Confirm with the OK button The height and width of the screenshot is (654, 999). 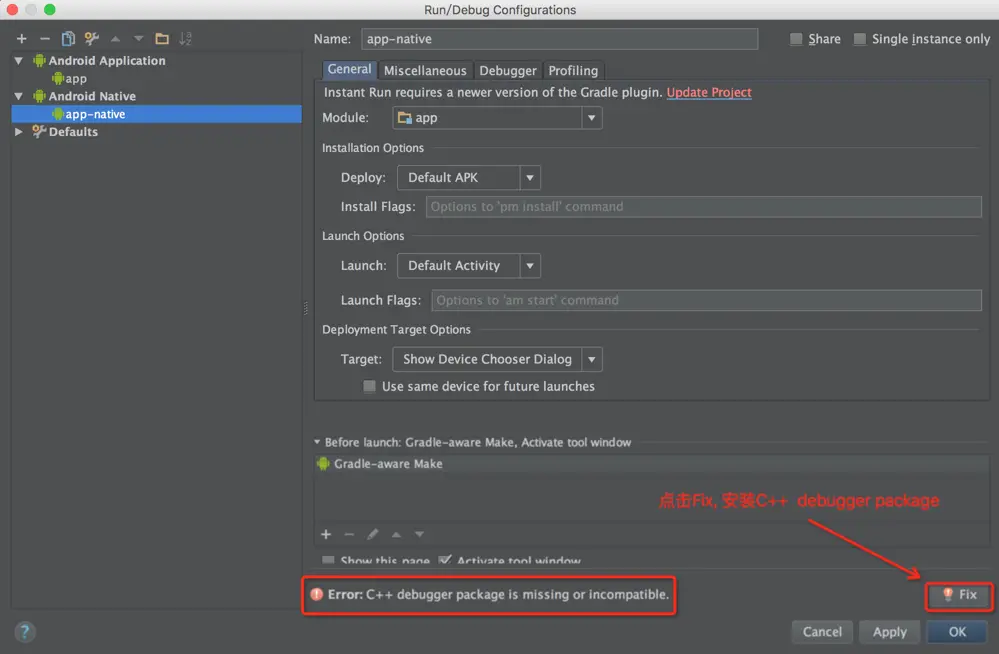(957, 632)
